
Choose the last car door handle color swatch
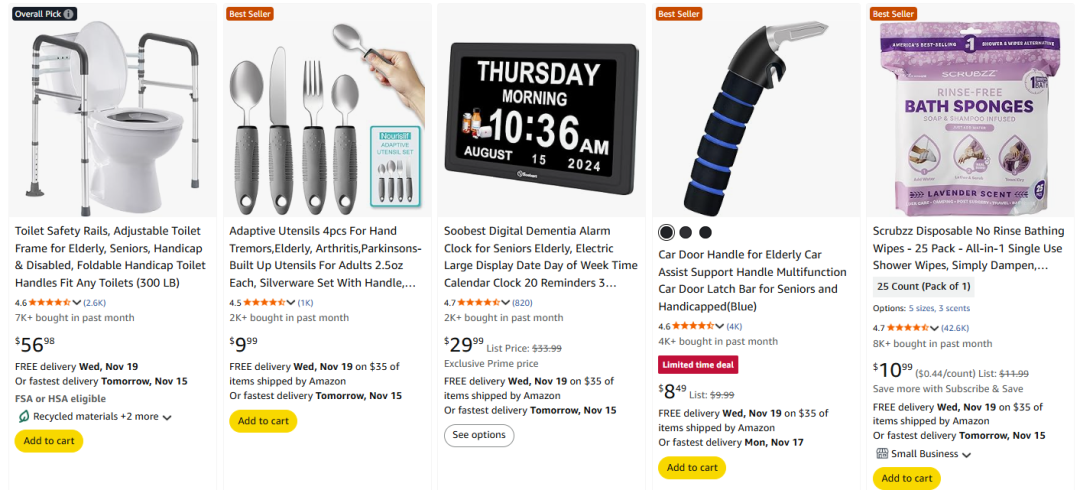705,232
